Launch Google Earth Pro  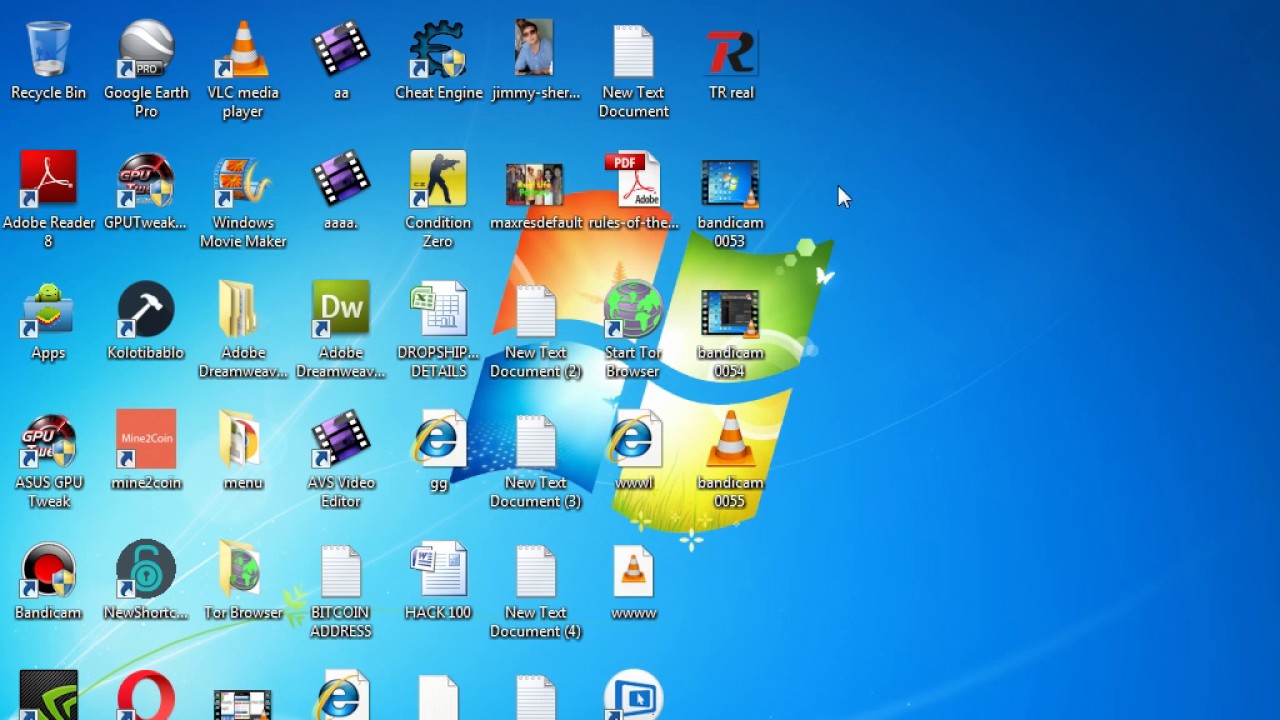pyautogui.click(x=145, y=47)
